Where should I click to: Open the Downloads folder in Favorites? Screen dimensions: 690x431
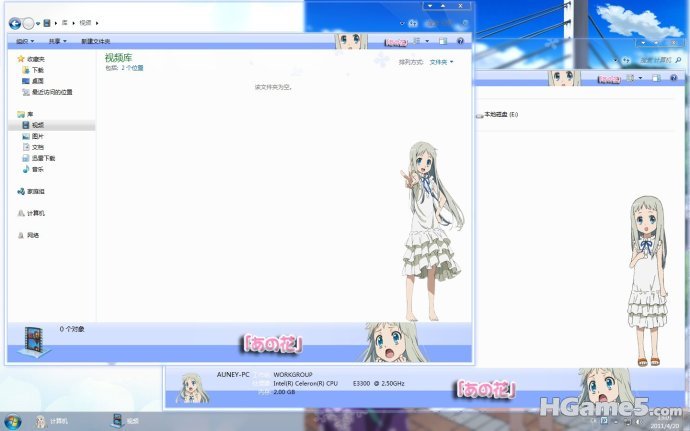[37, 70]
